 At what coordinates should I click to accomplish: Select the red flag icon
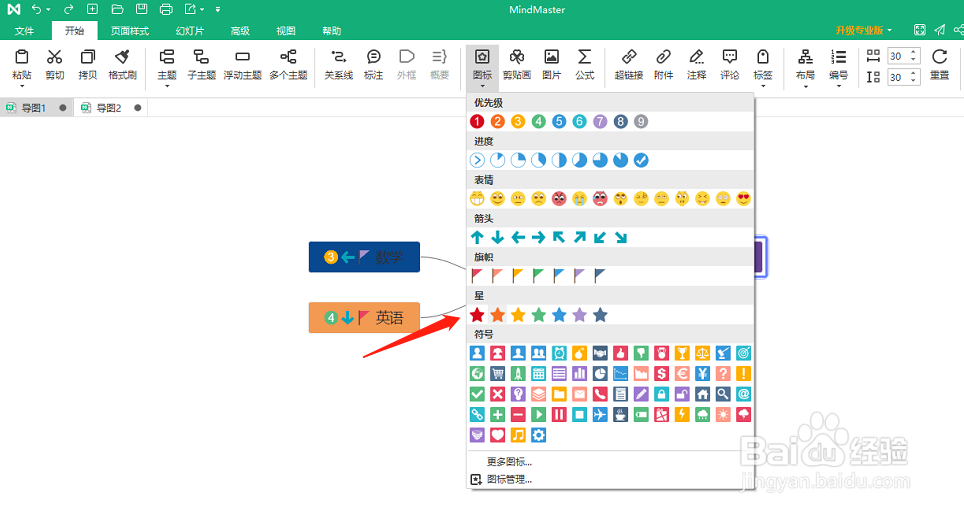point(477,276)
